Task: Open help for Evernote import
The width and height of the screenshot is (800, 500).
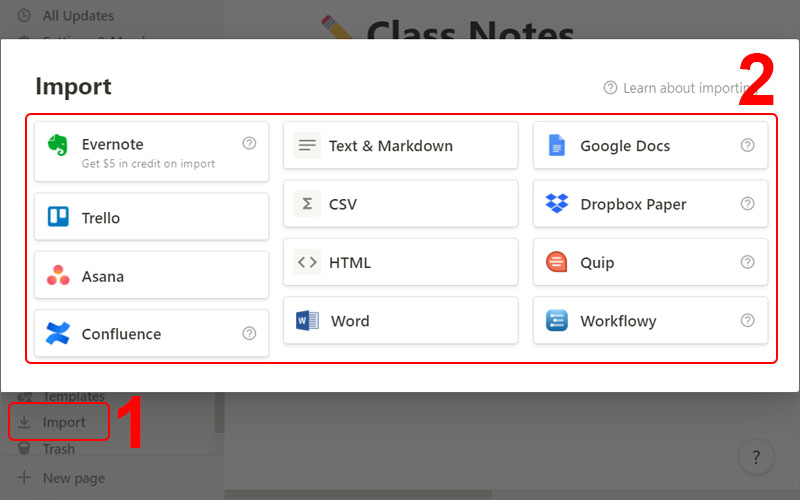Action: tap(249, 143)
